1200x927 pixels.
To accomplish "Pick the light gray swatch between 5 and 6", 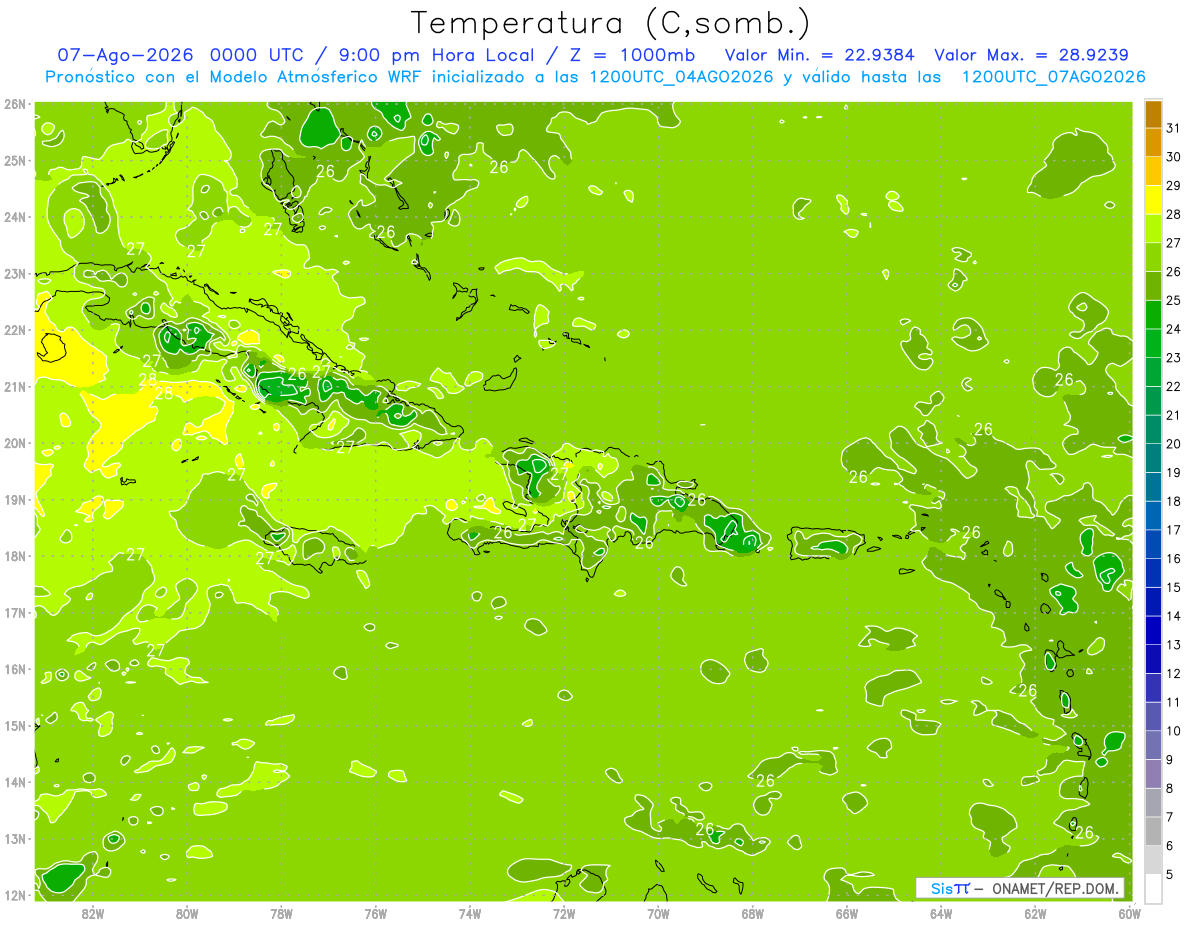I will coord(1153,860).
